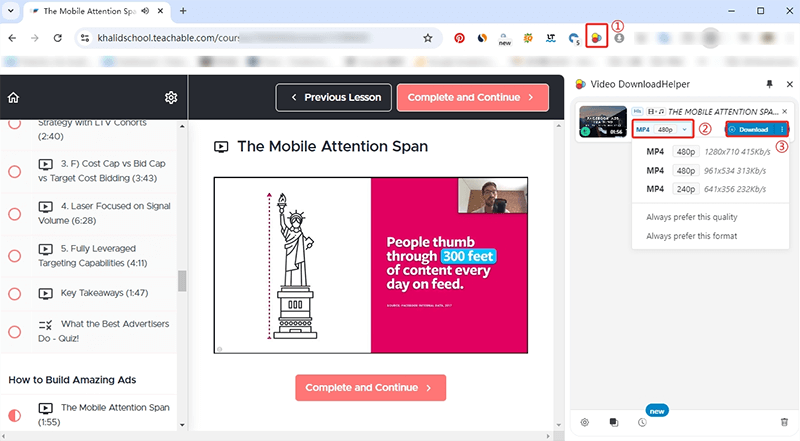
Task: Open lesson 3. F) Cost Cap vs Bid Cap
Action: 102,171
